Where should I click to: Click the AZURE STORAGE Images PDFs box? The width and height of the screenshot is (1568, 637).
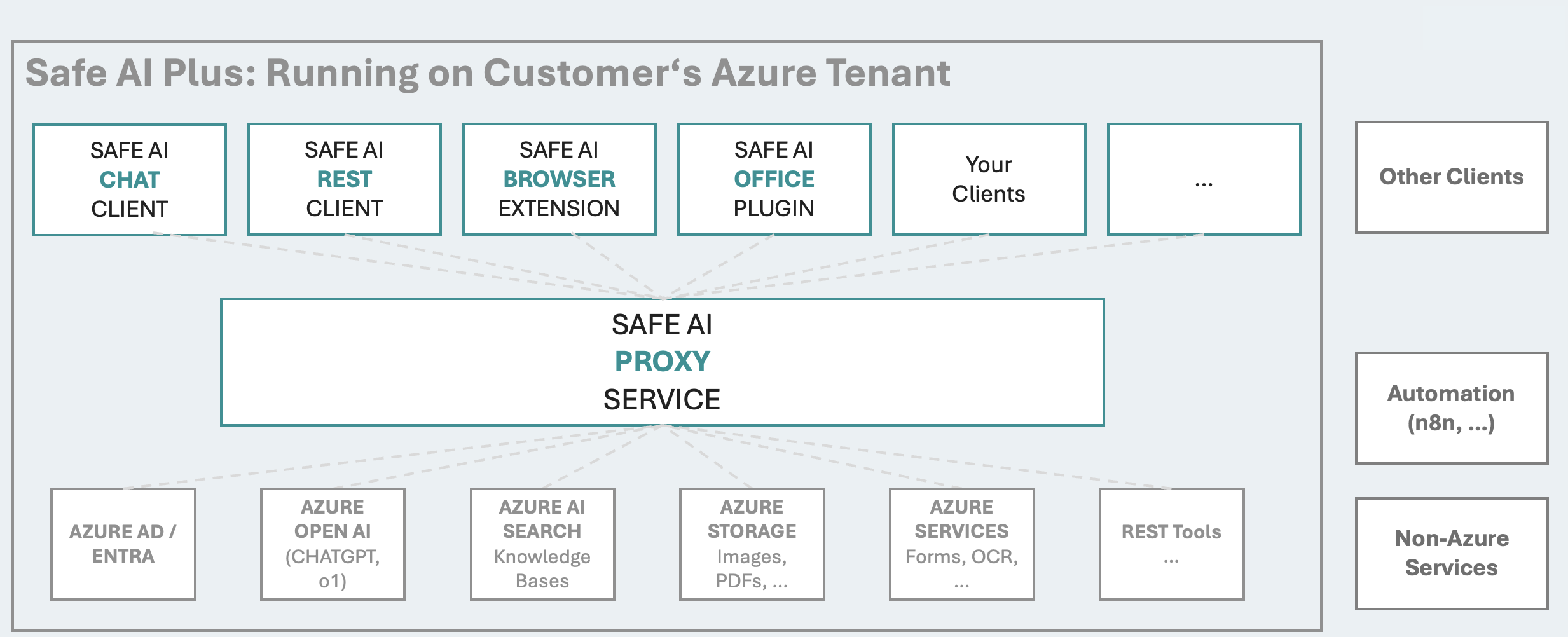click(x=752, y=544)
